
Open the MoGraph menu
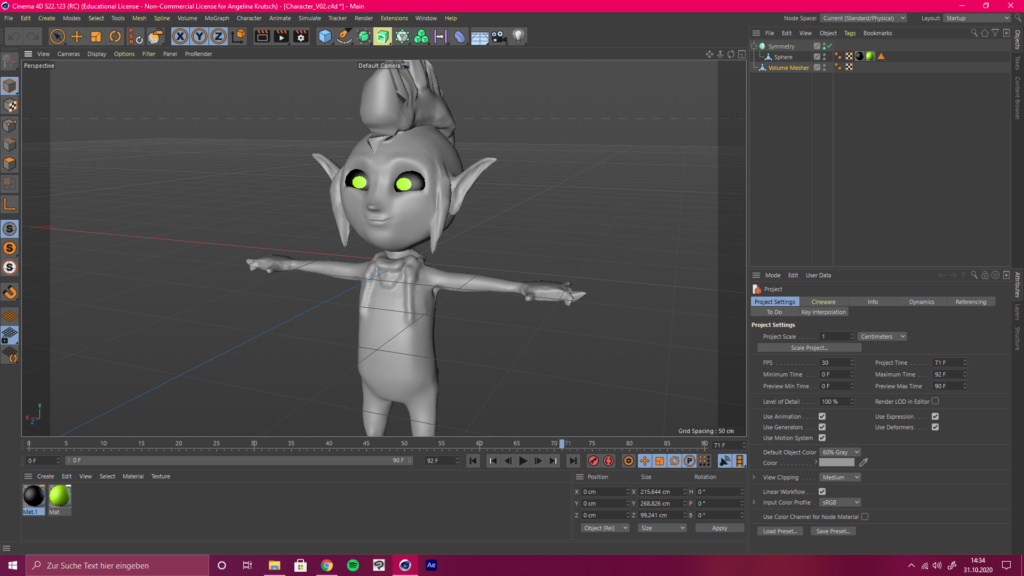click(x=216, y=18)
